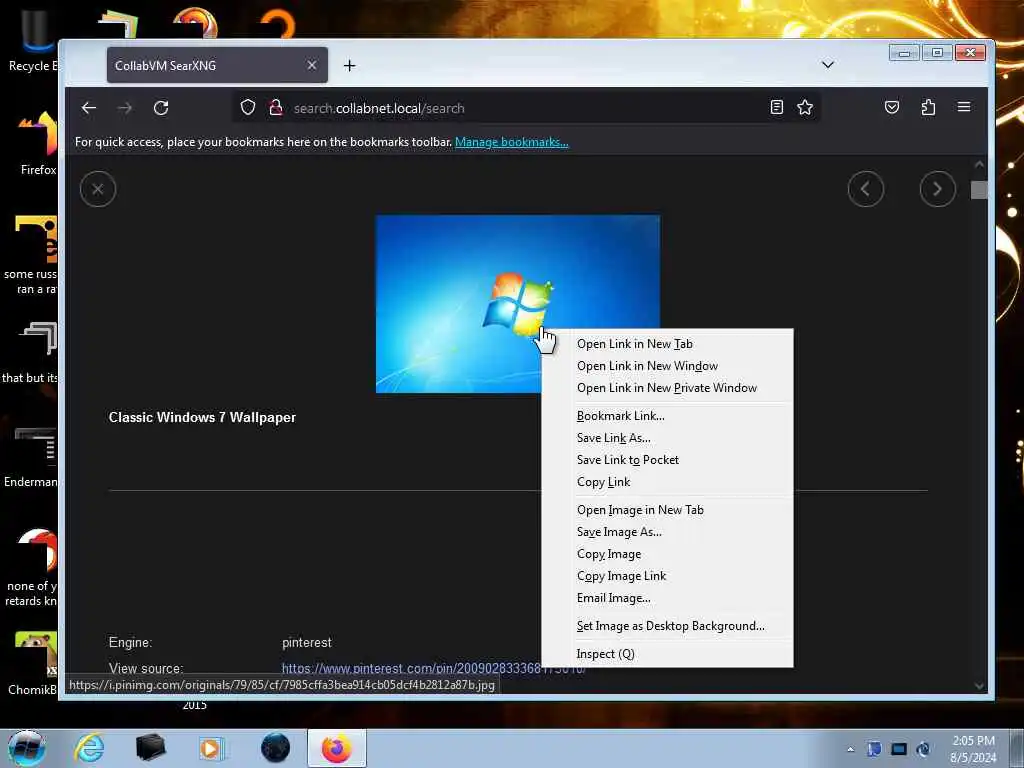This screenshot has height=768, width=1024.
Task: Select Open Link in New Private Window
Action: point(667,388)
